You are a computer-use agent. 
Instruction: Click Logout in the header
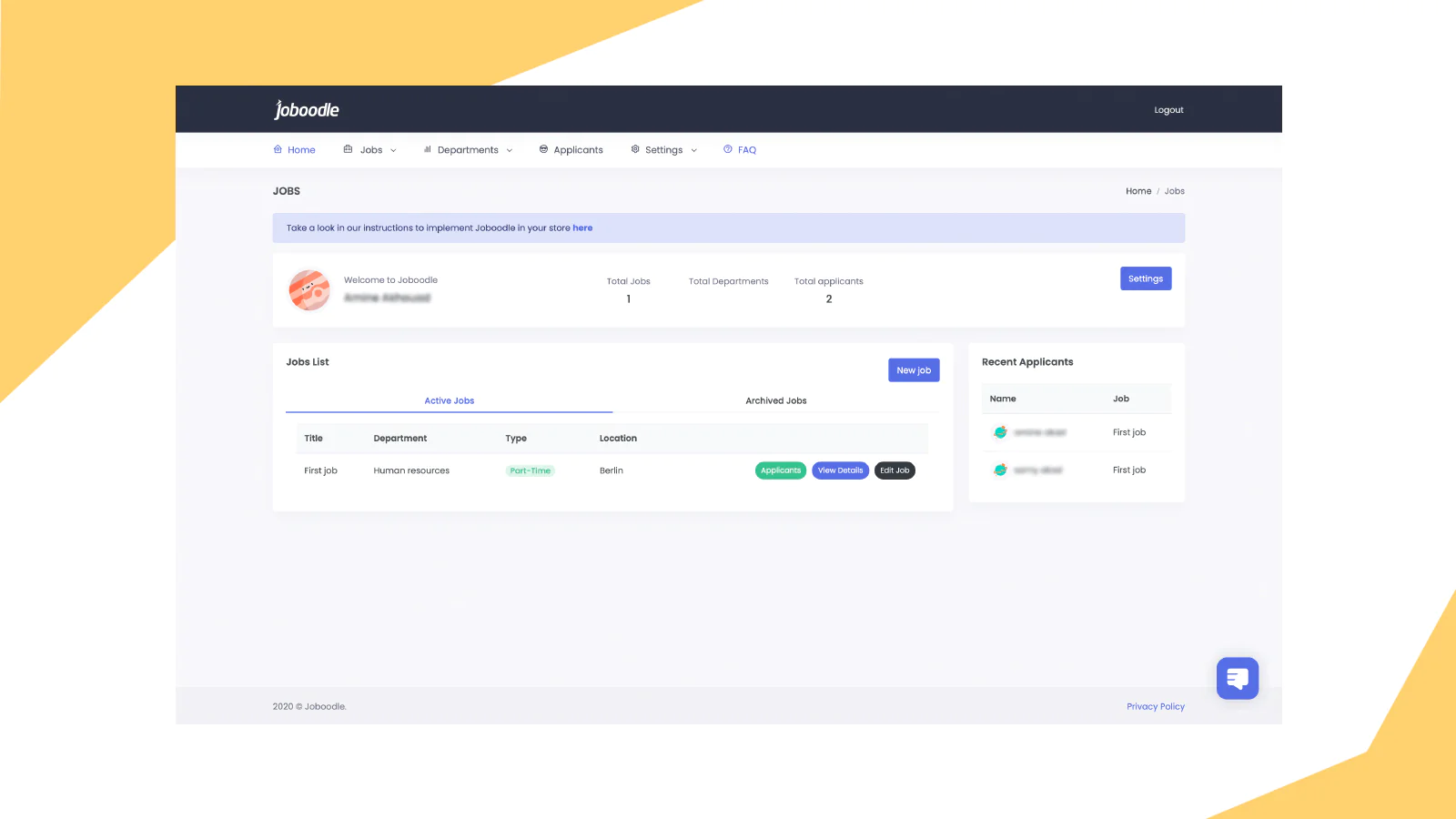tap(1168, 110)
